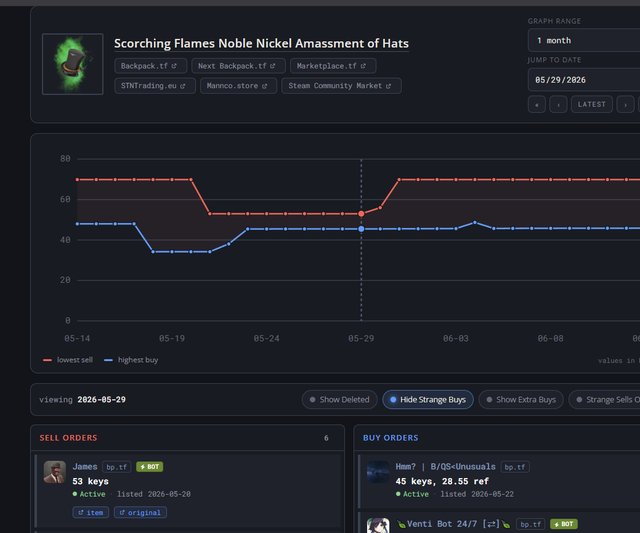Open the graph range 1 month dropdown
The height and width of the screenshot is (533, 640).
click(584, 40)
